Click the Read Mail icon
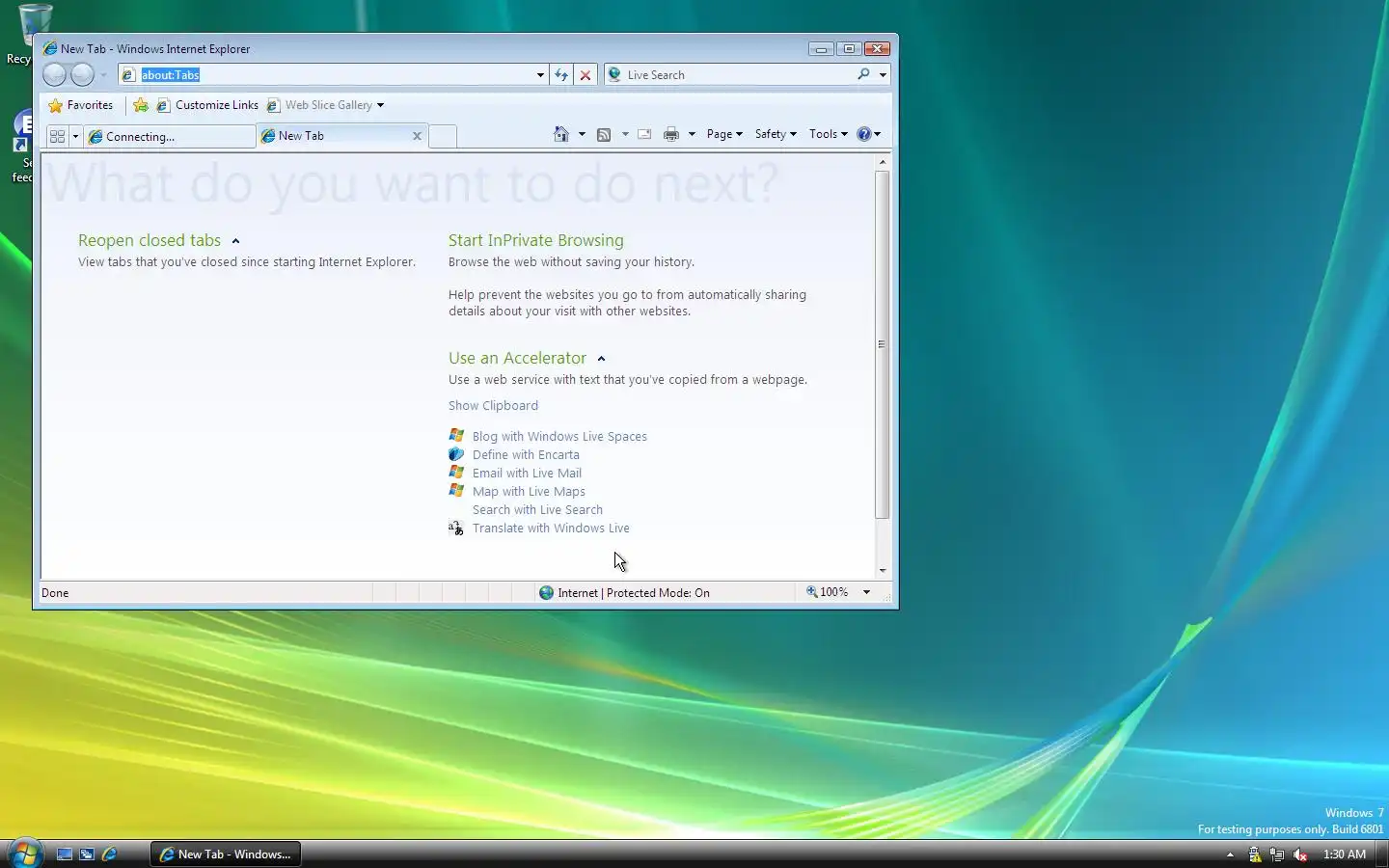Viewport: 1389px width, 868px height. coord(644,134)
